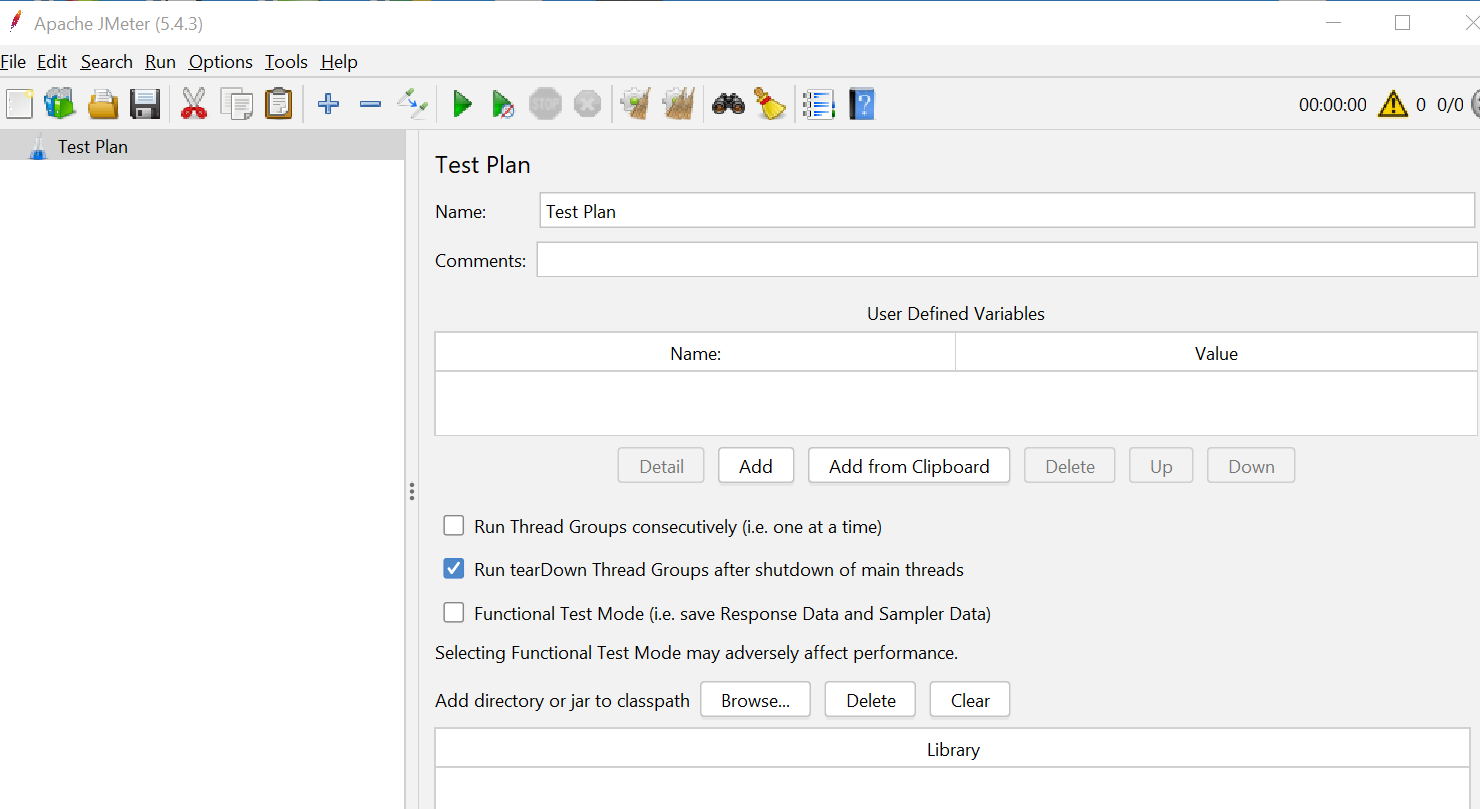Open the Function Helper list icon

tap(819, 104)
